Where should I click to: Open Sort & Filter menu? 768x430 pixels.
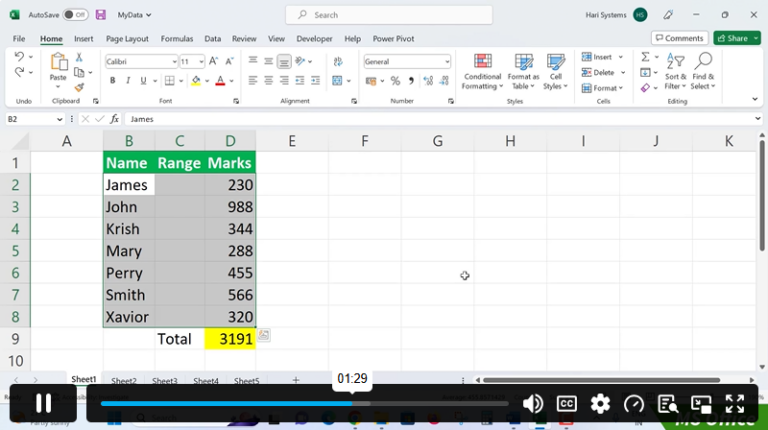675,72
